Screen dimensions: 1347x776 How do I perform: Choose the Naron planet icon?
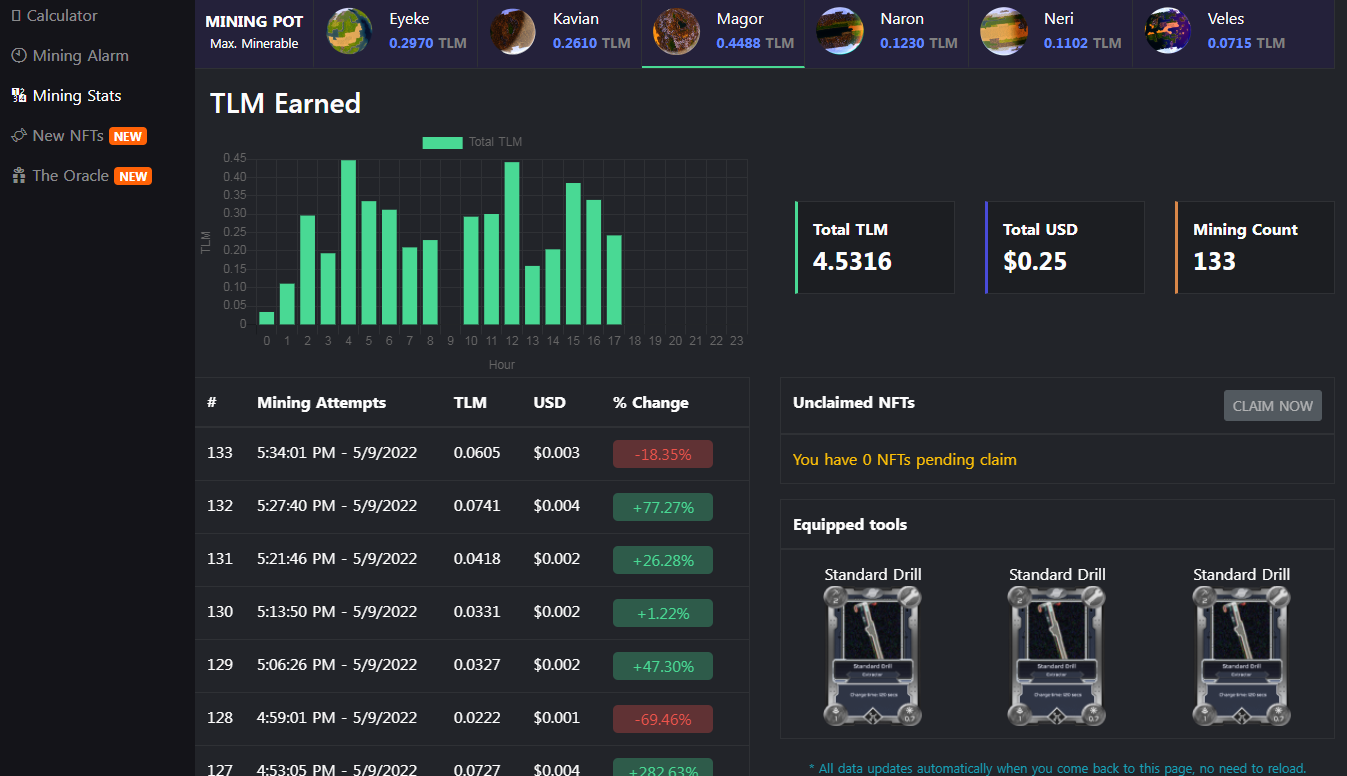tap(841, 31)
